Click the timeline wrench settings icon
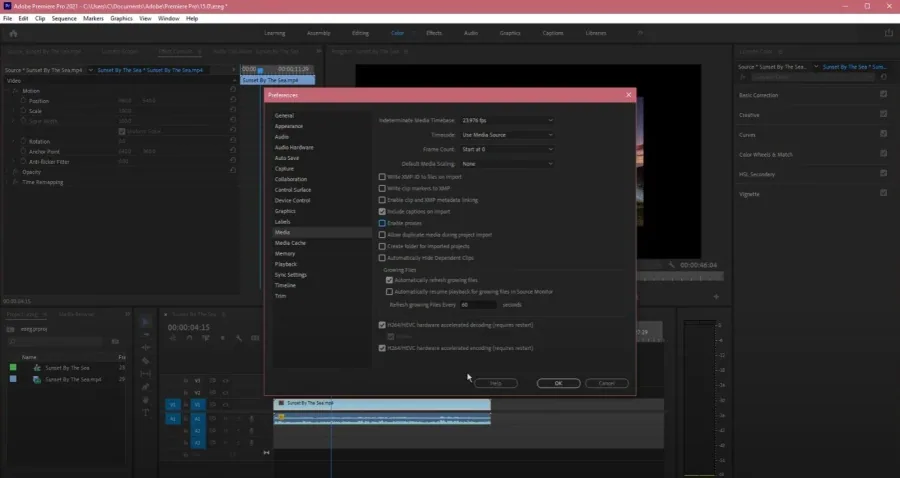Image resolution: width=900 pixels, height=478 pixels. point(239,338)
